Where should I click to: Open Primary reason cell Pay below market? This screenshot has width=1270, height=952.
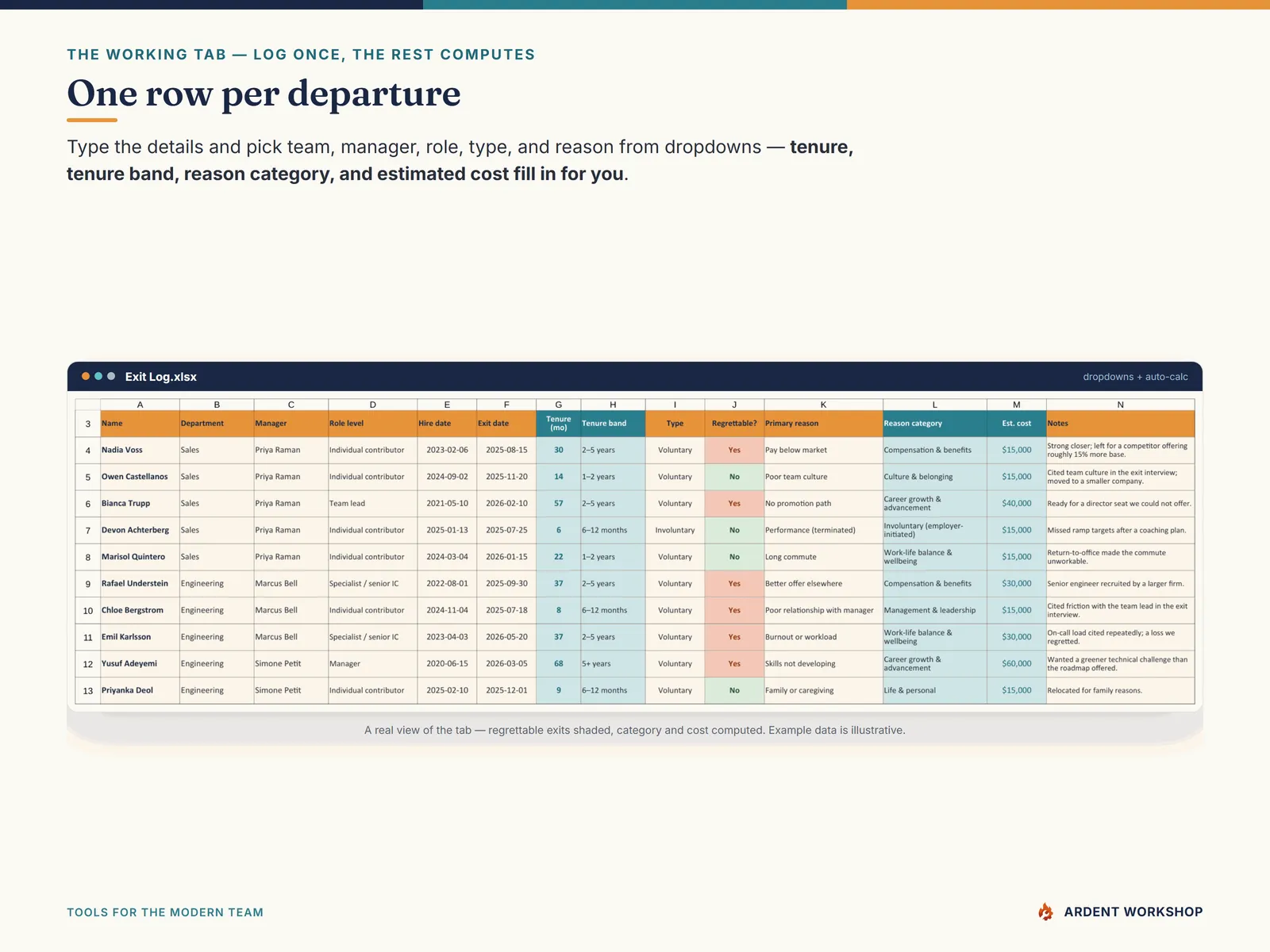823,450
